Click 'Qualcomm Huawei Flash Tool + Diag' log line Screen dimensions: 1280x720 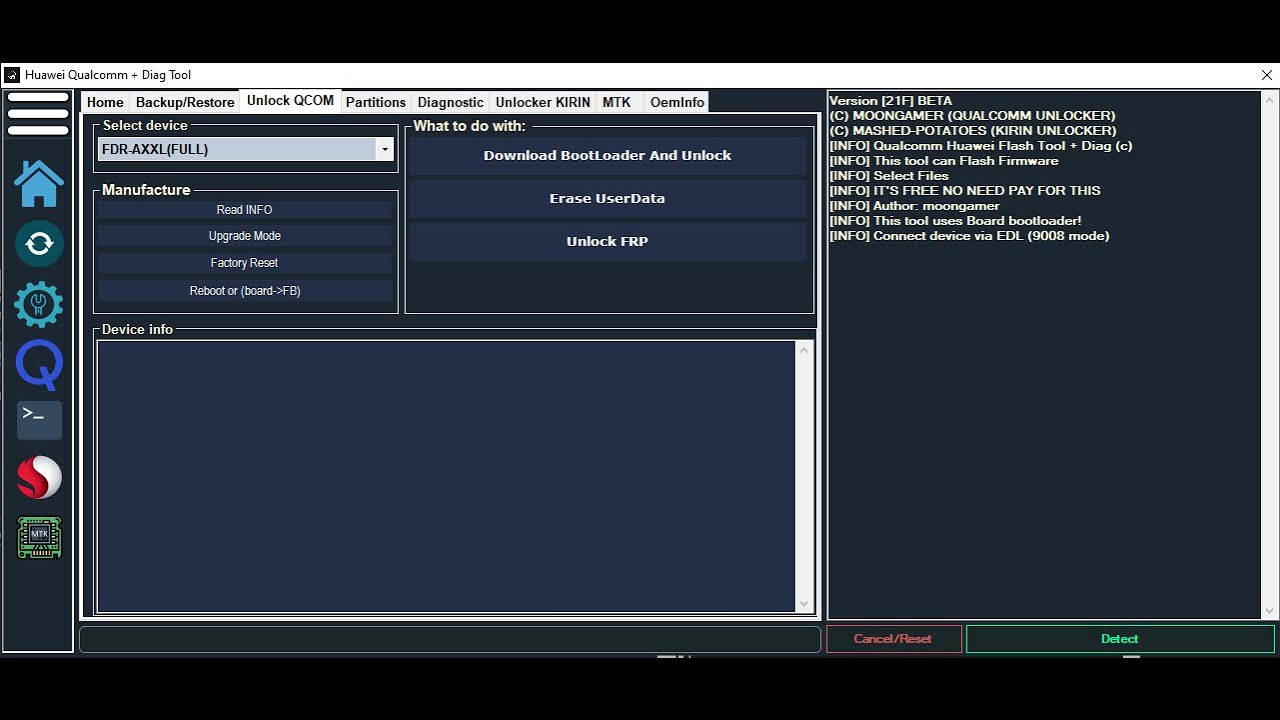point(981,146)
